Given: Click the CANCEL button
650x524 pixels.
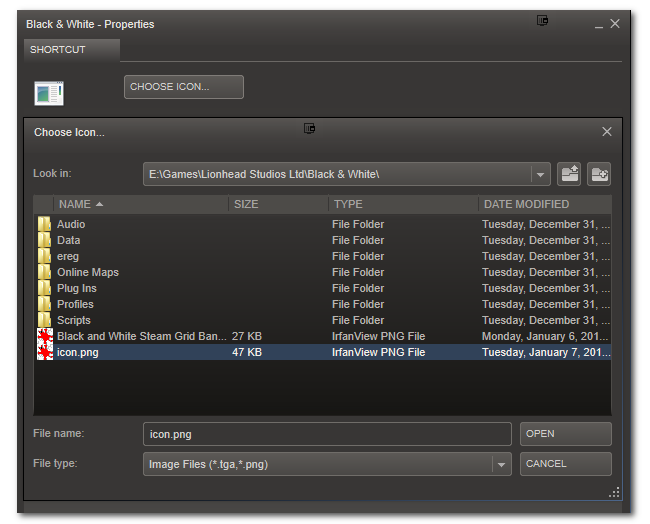Looking at the screenshot, I should tap(565, 464).
